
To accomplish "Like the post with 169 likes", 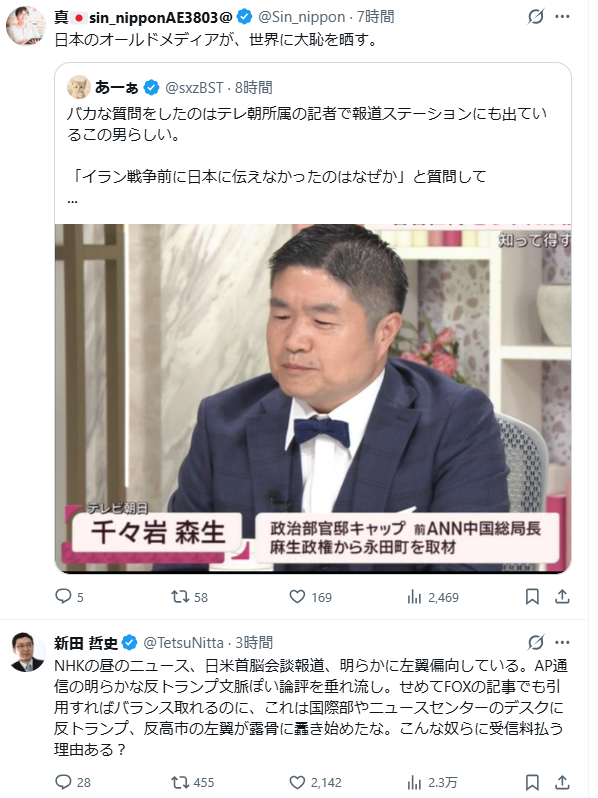I will tap(310, 596).
